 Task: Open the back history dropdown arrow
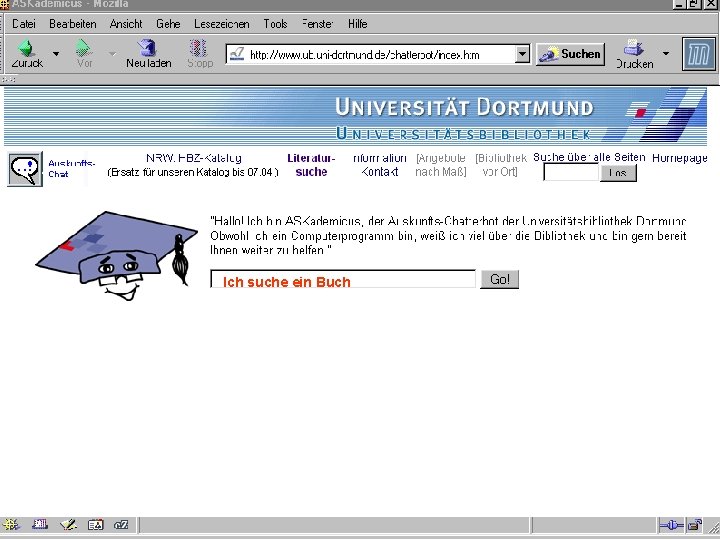56,54
